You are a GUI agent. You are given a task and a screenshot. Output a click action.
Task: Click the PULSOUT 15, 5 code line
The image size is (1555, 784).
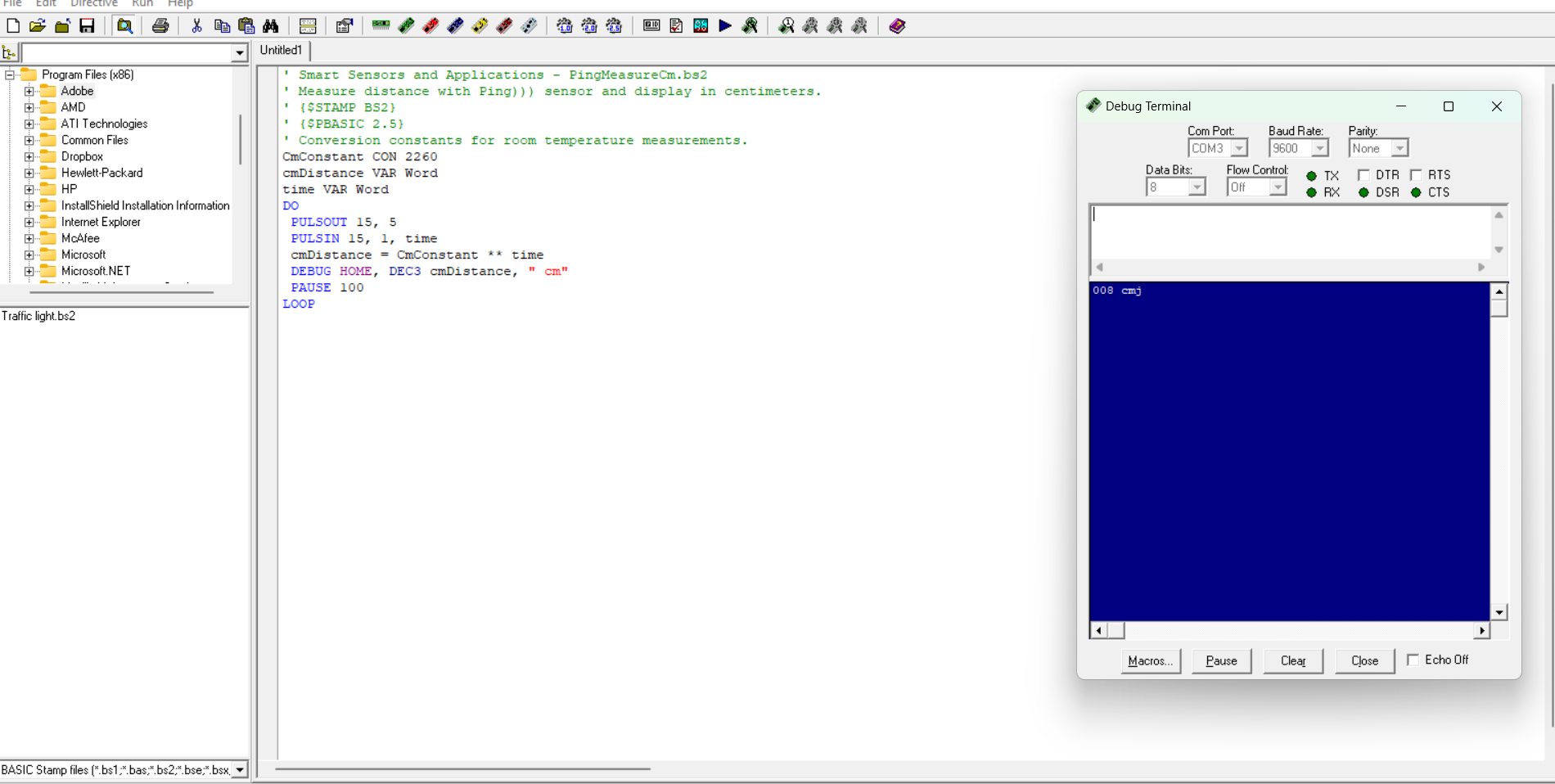pos(344,222)
